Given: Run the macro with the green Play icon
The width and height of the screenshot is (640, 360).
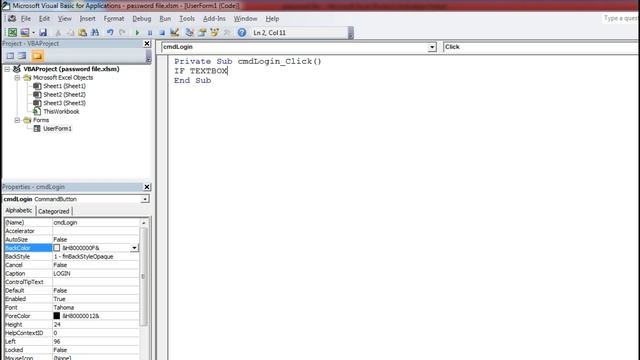Looking at the screenshot, I should coord(137,33).
